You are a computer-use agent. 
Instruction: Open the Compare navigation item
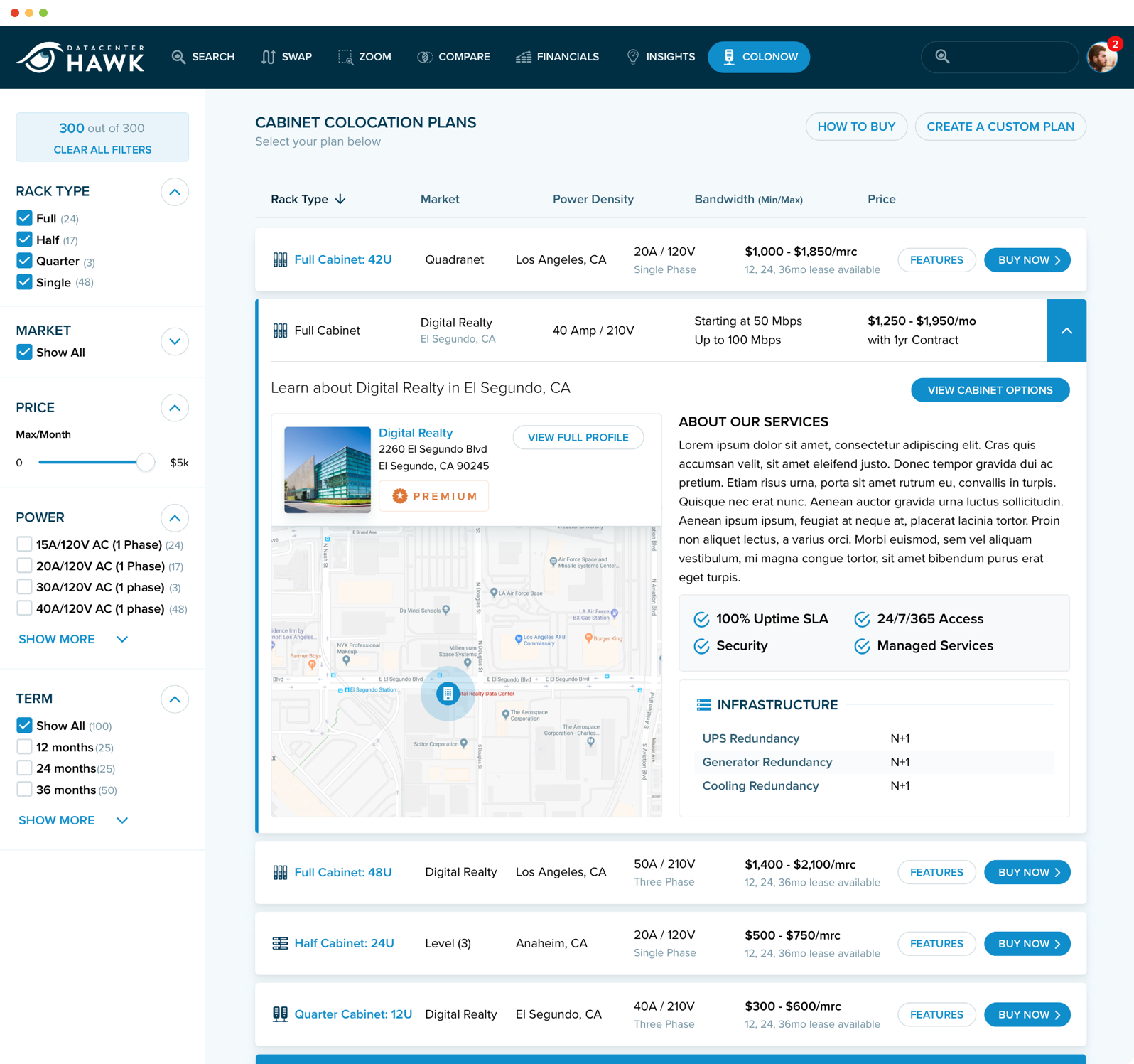[453, 57]
